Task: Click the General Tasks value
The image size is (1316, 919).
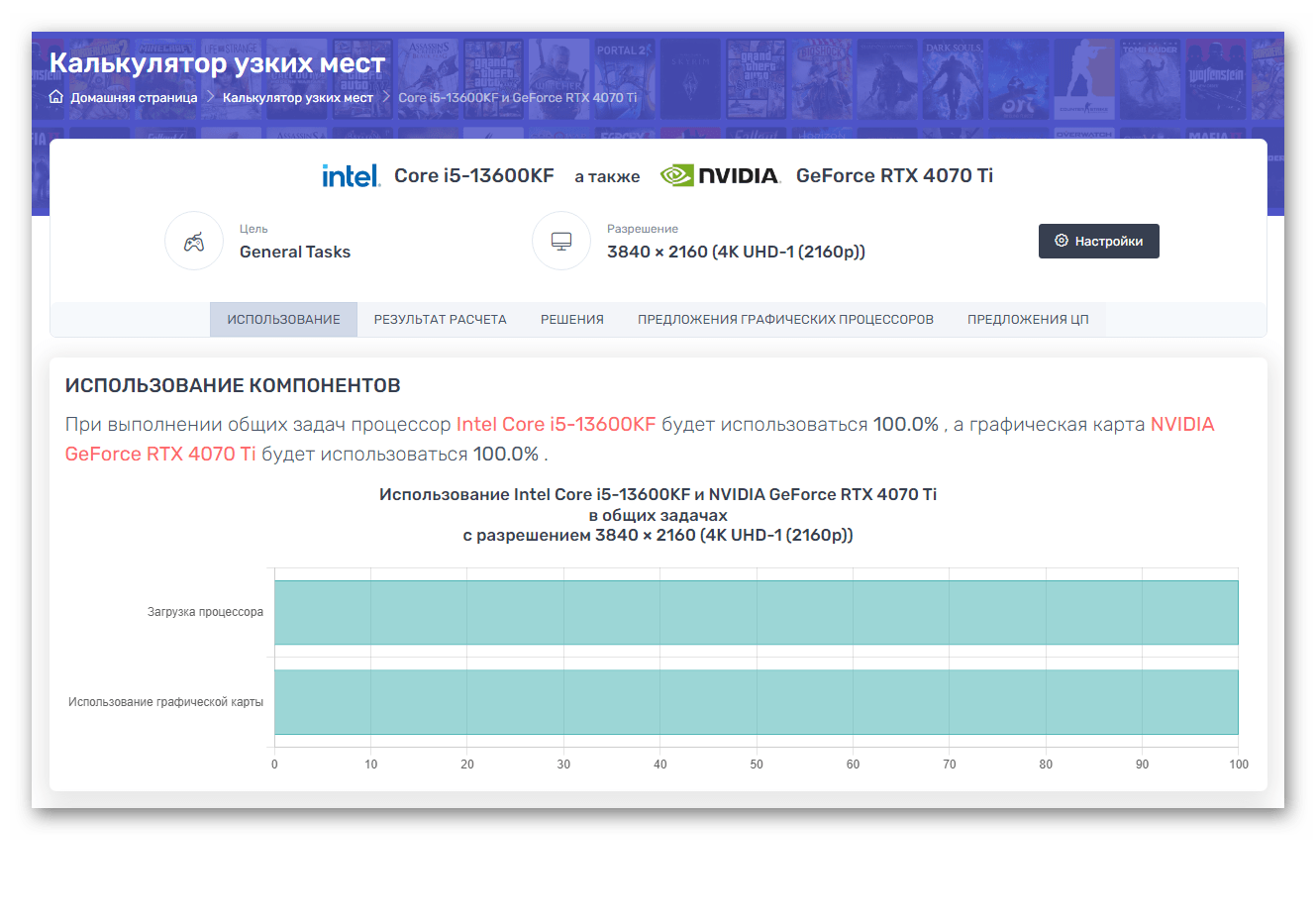Action: coord(295,252)
